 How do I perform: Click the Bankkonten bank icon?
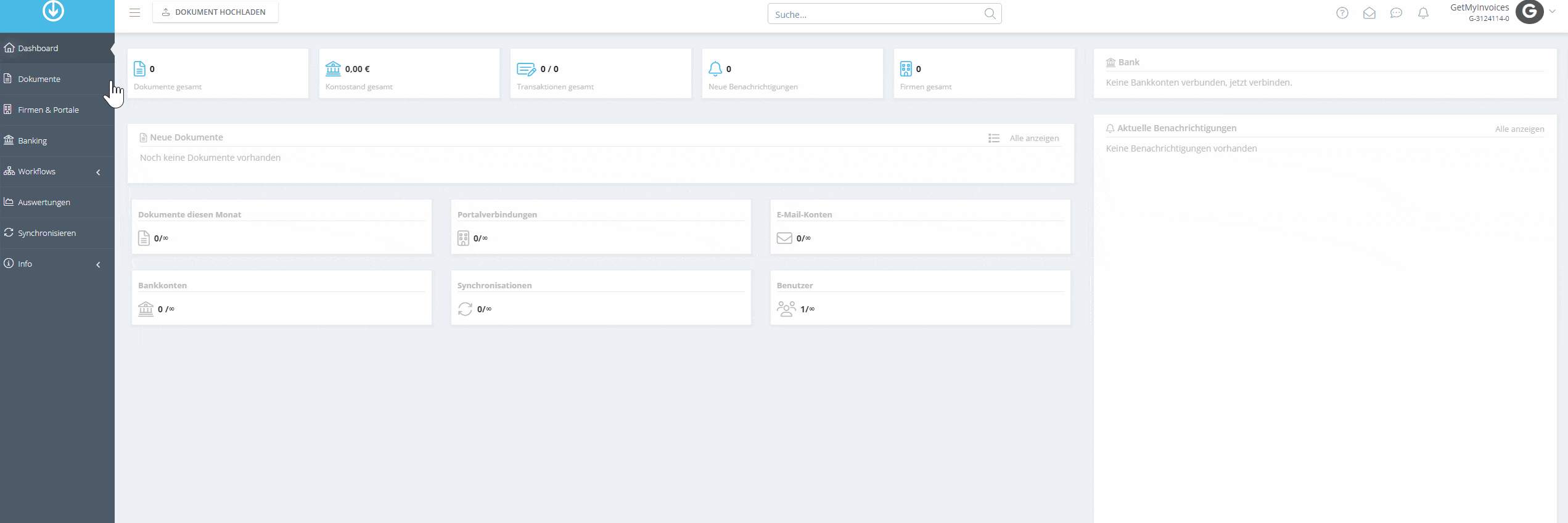point(146,309)
